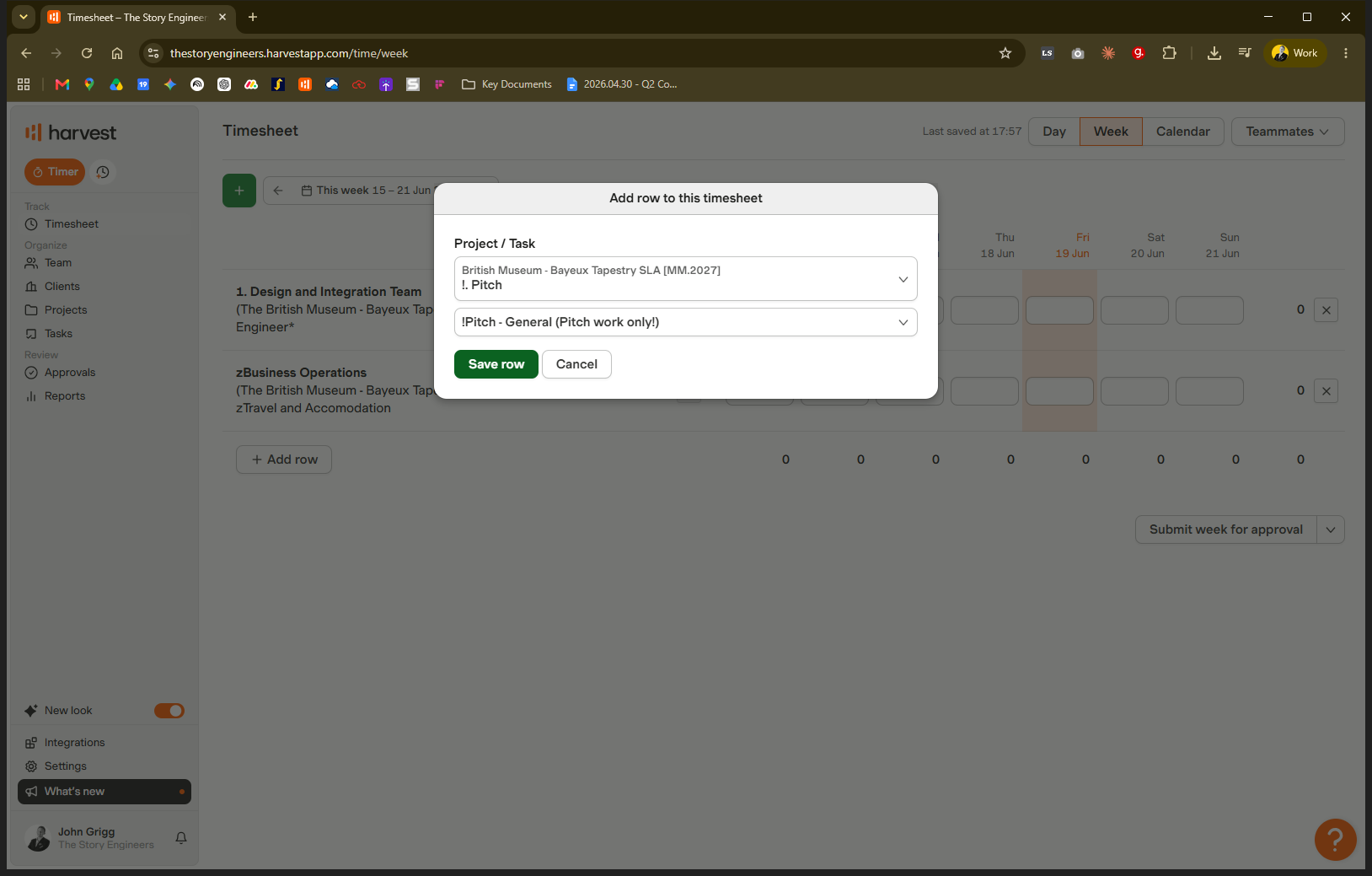Click the Sunday cell in zBusiness Operations row

pyautogui.click(x=1209, y=391)
